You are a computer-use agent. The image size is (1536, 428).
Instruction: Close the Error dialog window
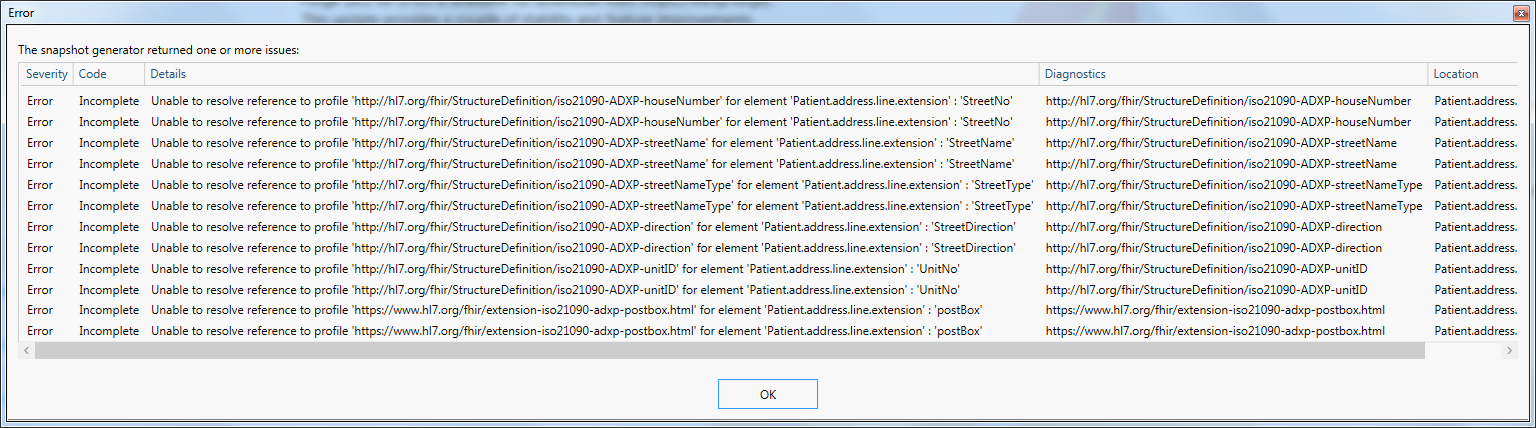pos(1519,12)
